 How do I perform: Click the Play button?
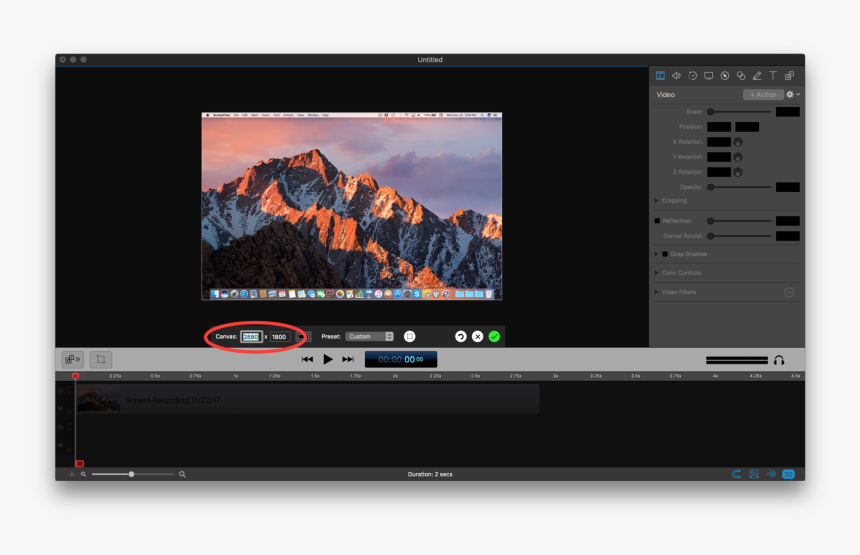(328, 360)
